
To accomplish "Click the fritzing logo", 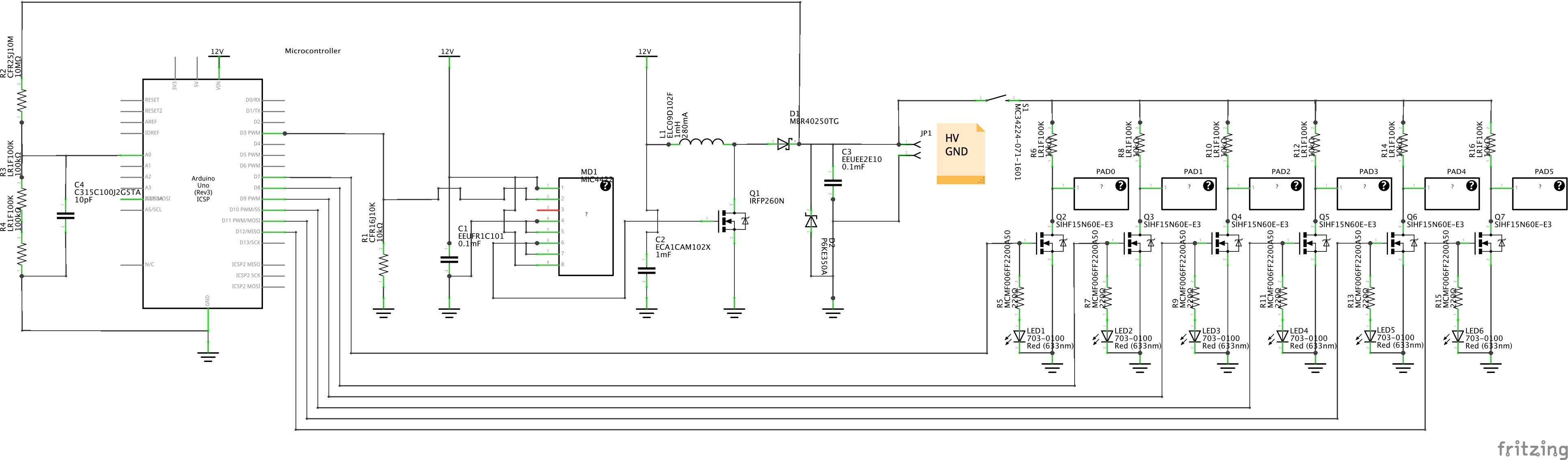I will 1531,449.
